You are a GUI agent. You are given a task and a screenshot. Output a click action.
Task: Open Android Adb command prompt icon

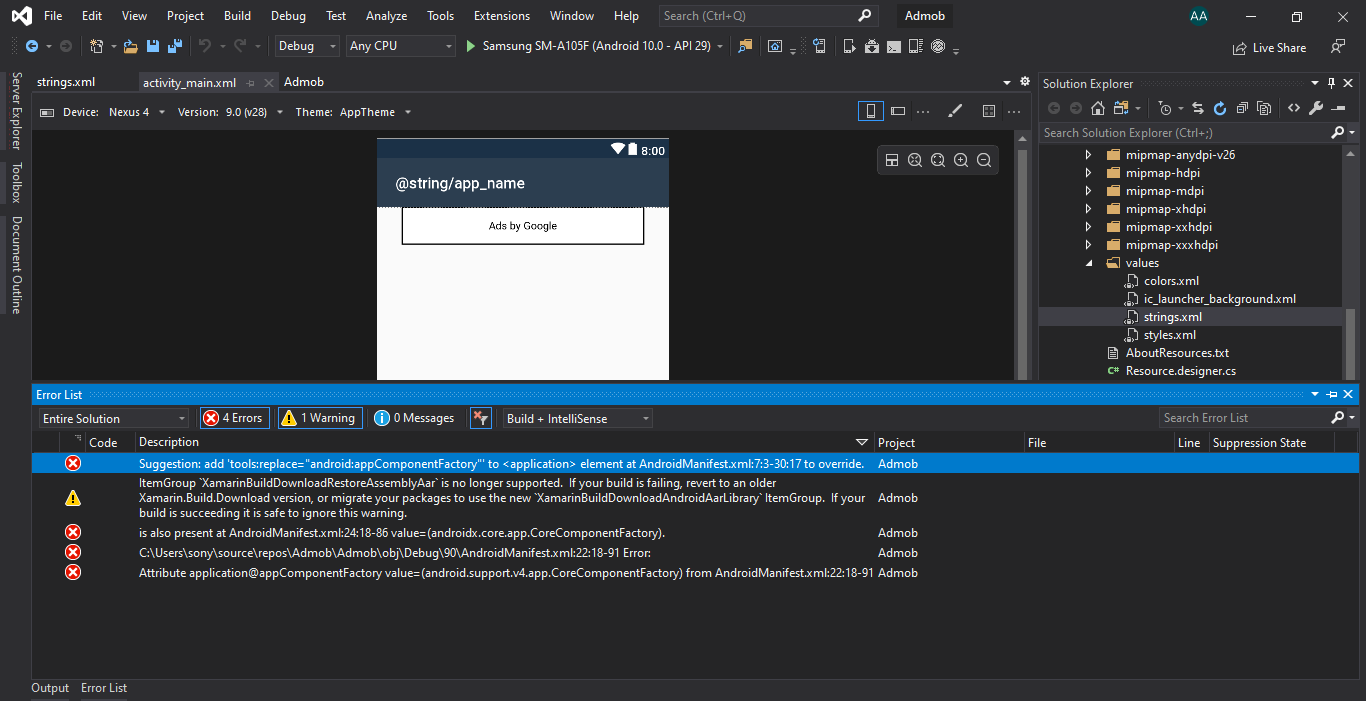[x=894, y=46]
